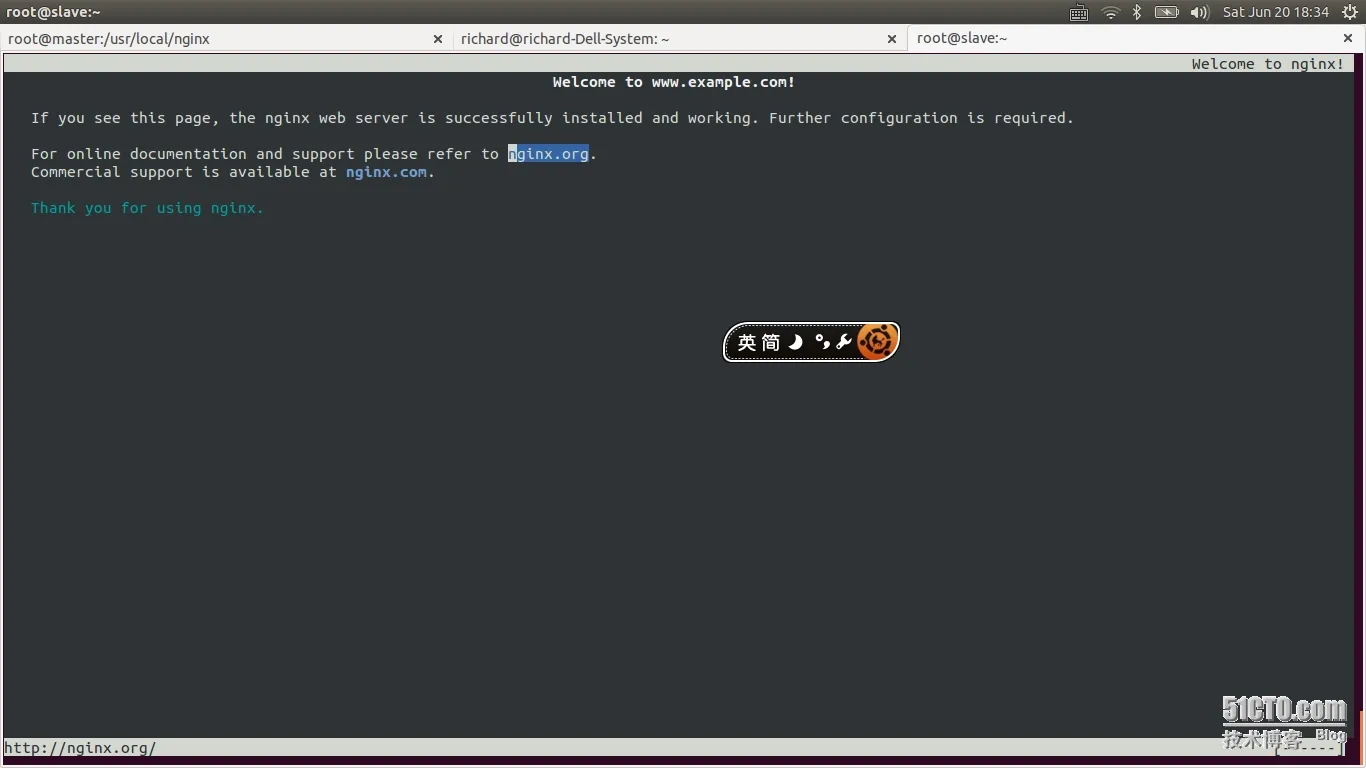Click the 'For online documentation and support' text
The width and height of the screenshot is (1366, 768).
tap(193, 154)
